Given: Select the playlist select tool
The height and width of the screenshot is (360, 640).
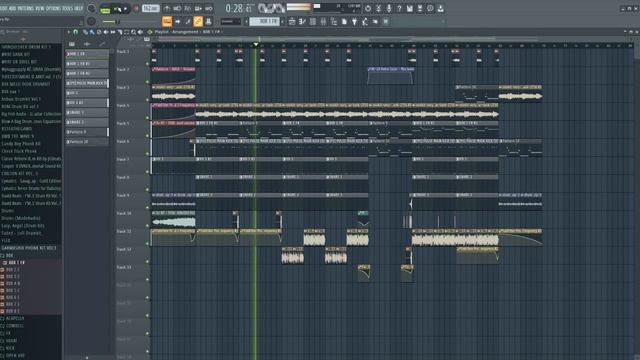Looking at the screenshot, I should 127,32.
